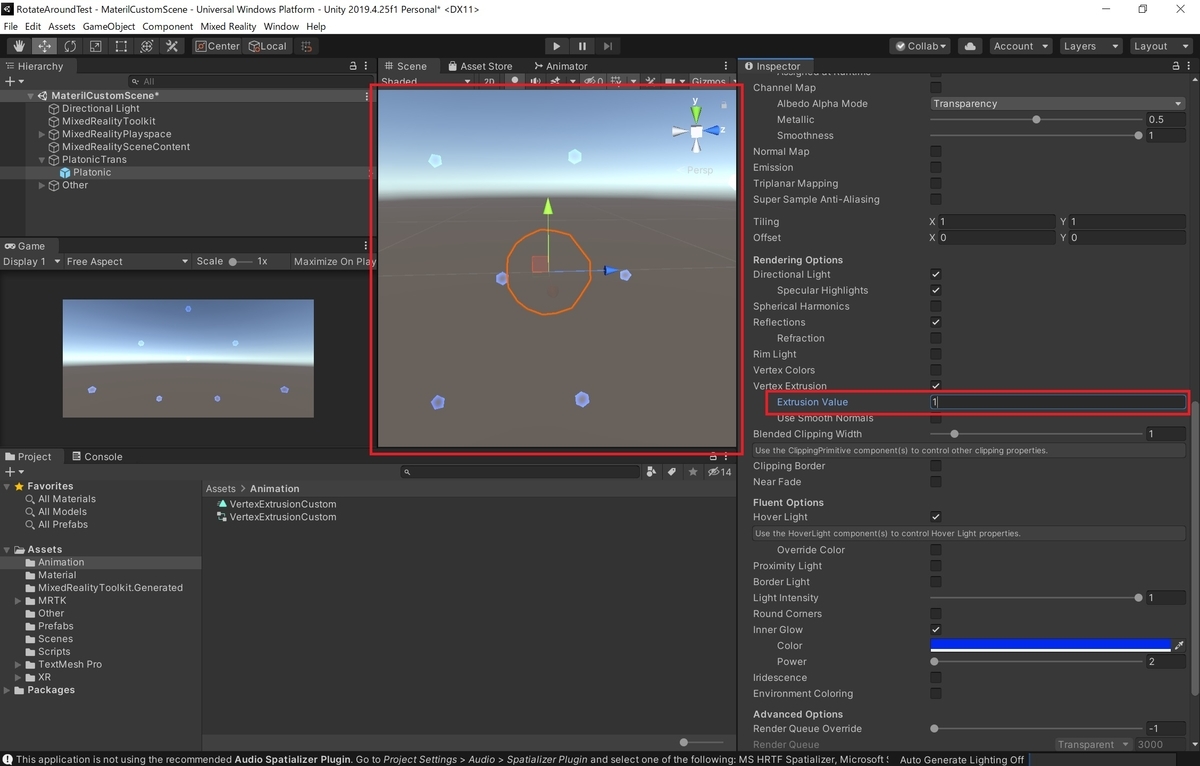Switch to the Animator tab
Viewport: 1200px width, 766px height.
[560, 66]
